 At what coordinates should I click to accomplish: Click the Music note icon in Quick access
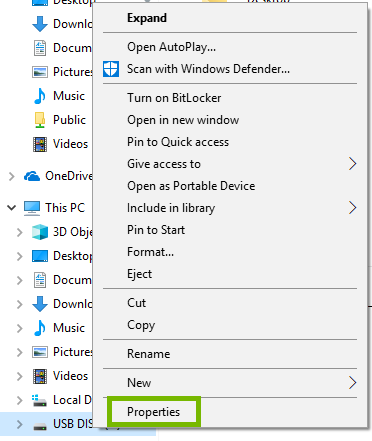click(x=40, y=96)
